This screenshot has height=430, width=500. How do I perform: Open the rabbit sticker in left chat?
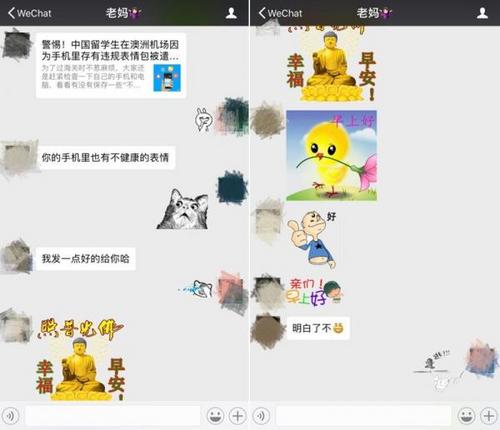click(204, 119)
